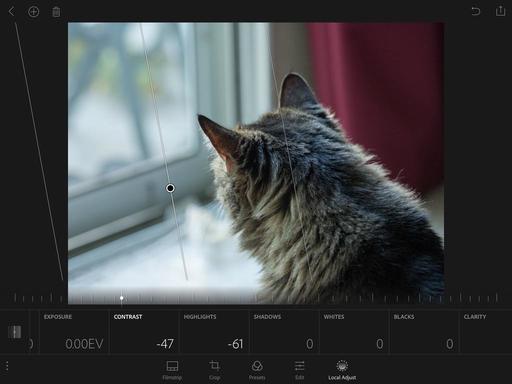
Task: Go back with the top-left arrow
Action: [x=11, y=12]
